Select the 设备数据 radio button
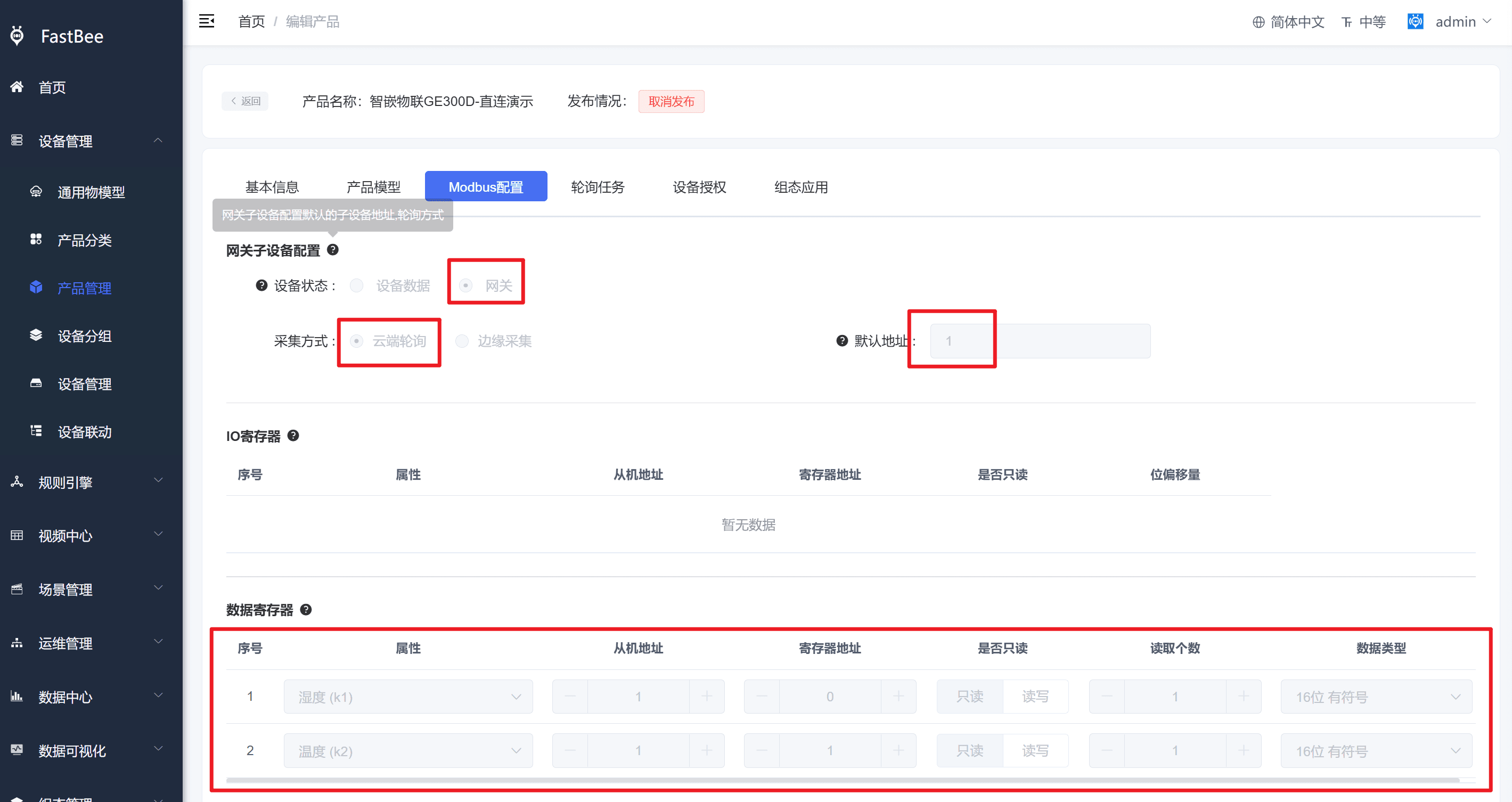1512x802 pixels. coord(356,285)
